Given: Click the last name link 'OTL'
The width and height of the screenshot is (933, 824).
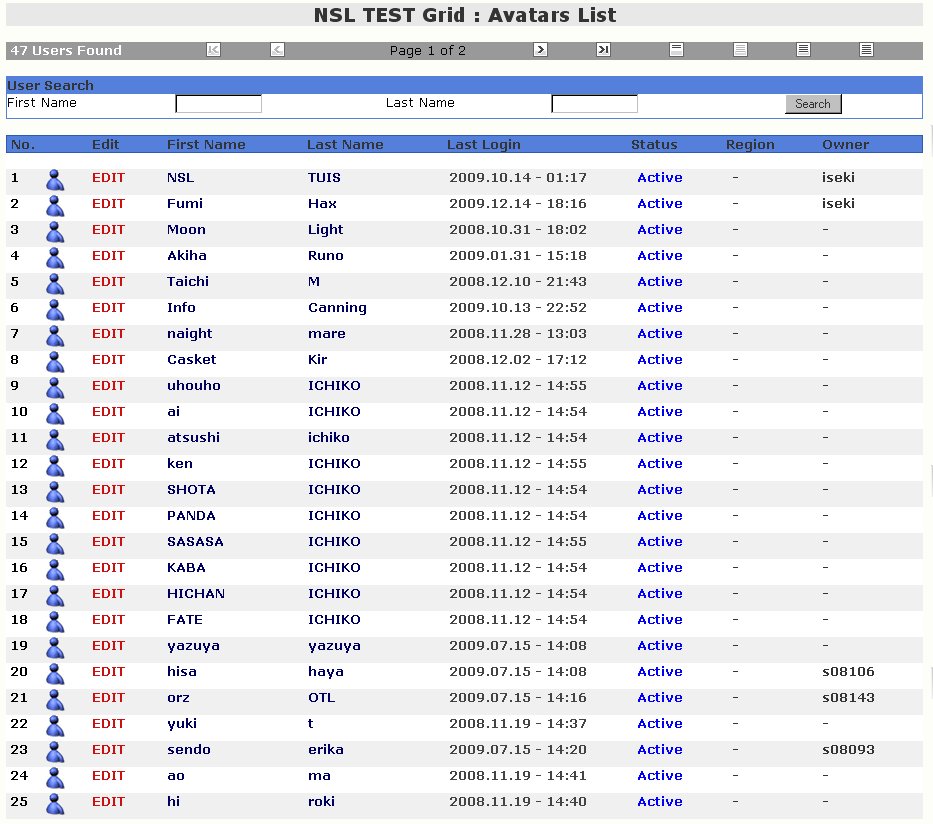Looking at the screenshot, I should pos(321,698).
